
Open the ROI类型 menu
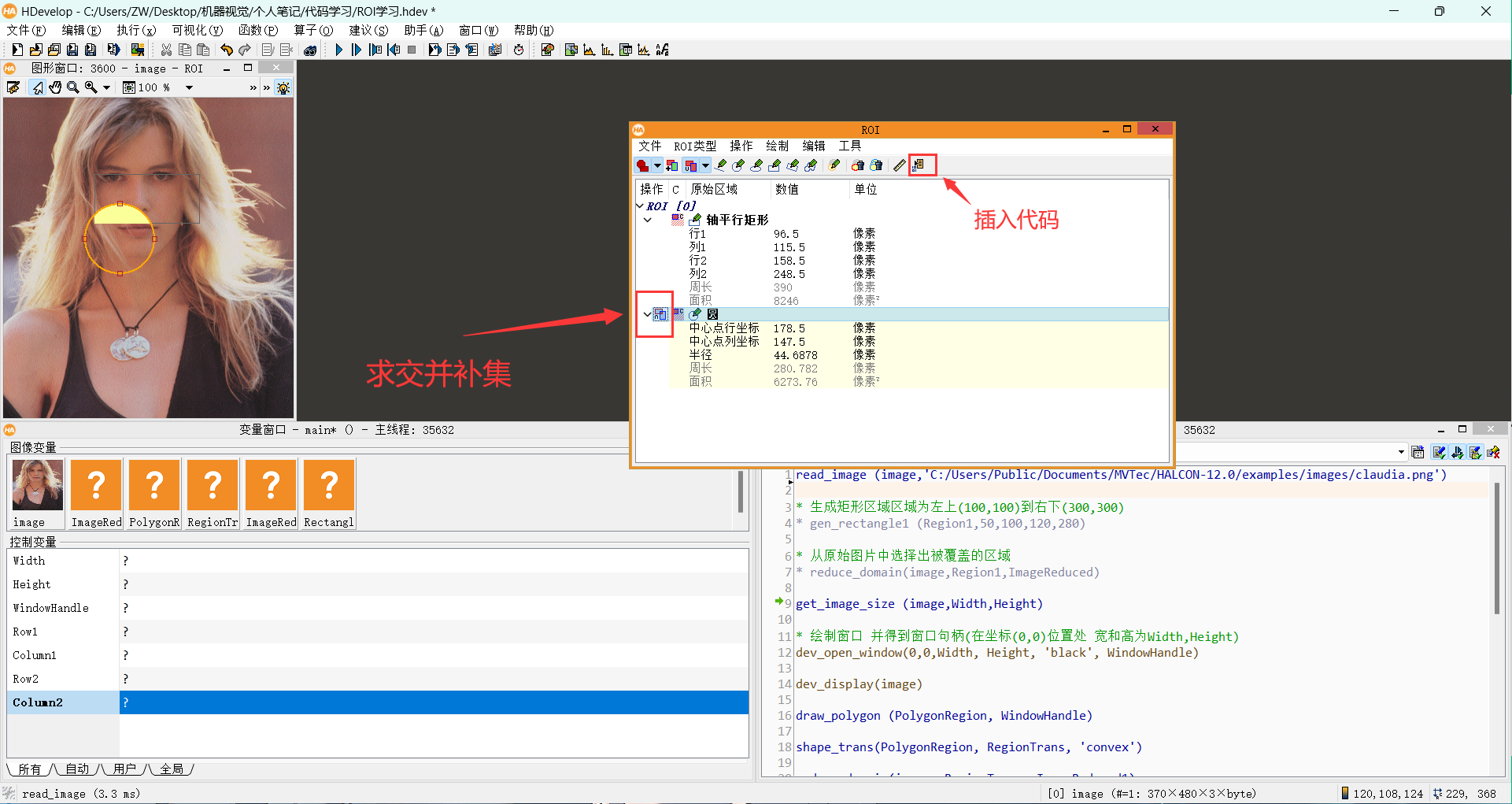694,146
